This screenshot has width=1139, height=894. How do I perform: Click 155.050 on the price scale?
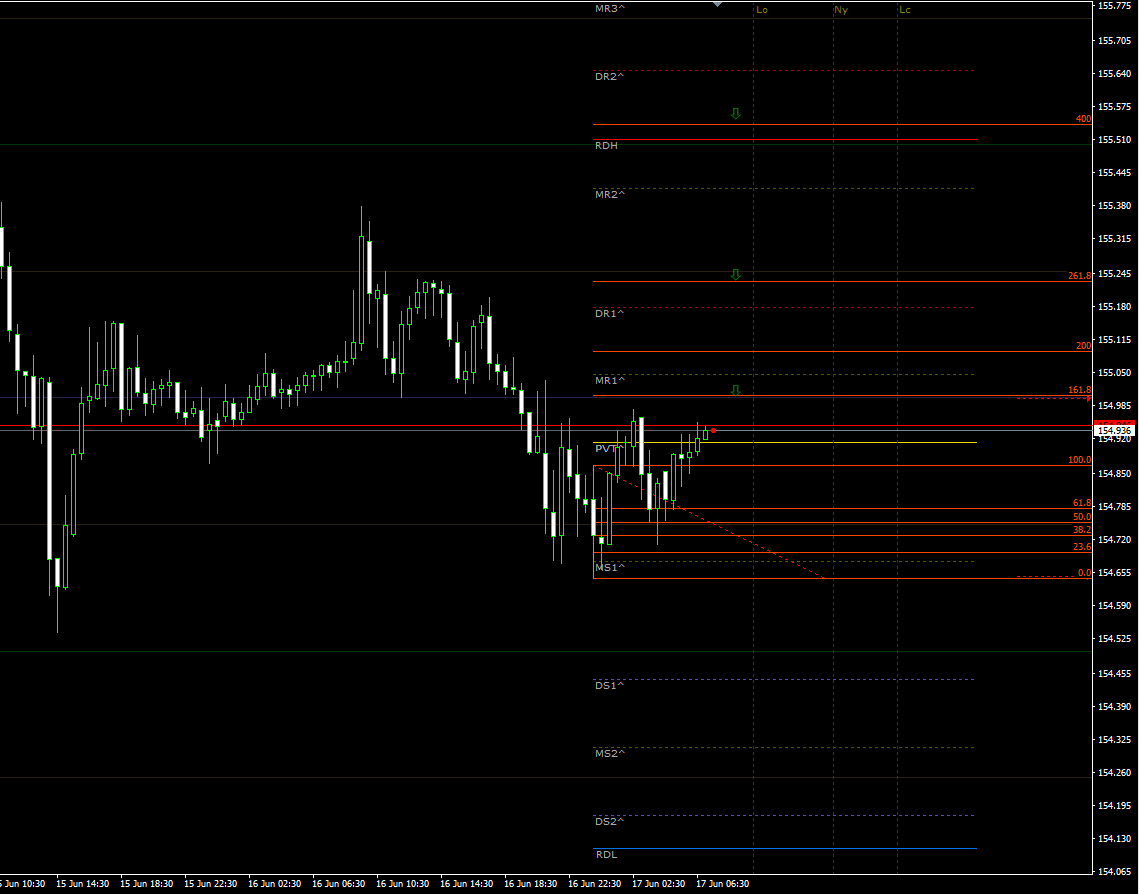coord(1114,373)
